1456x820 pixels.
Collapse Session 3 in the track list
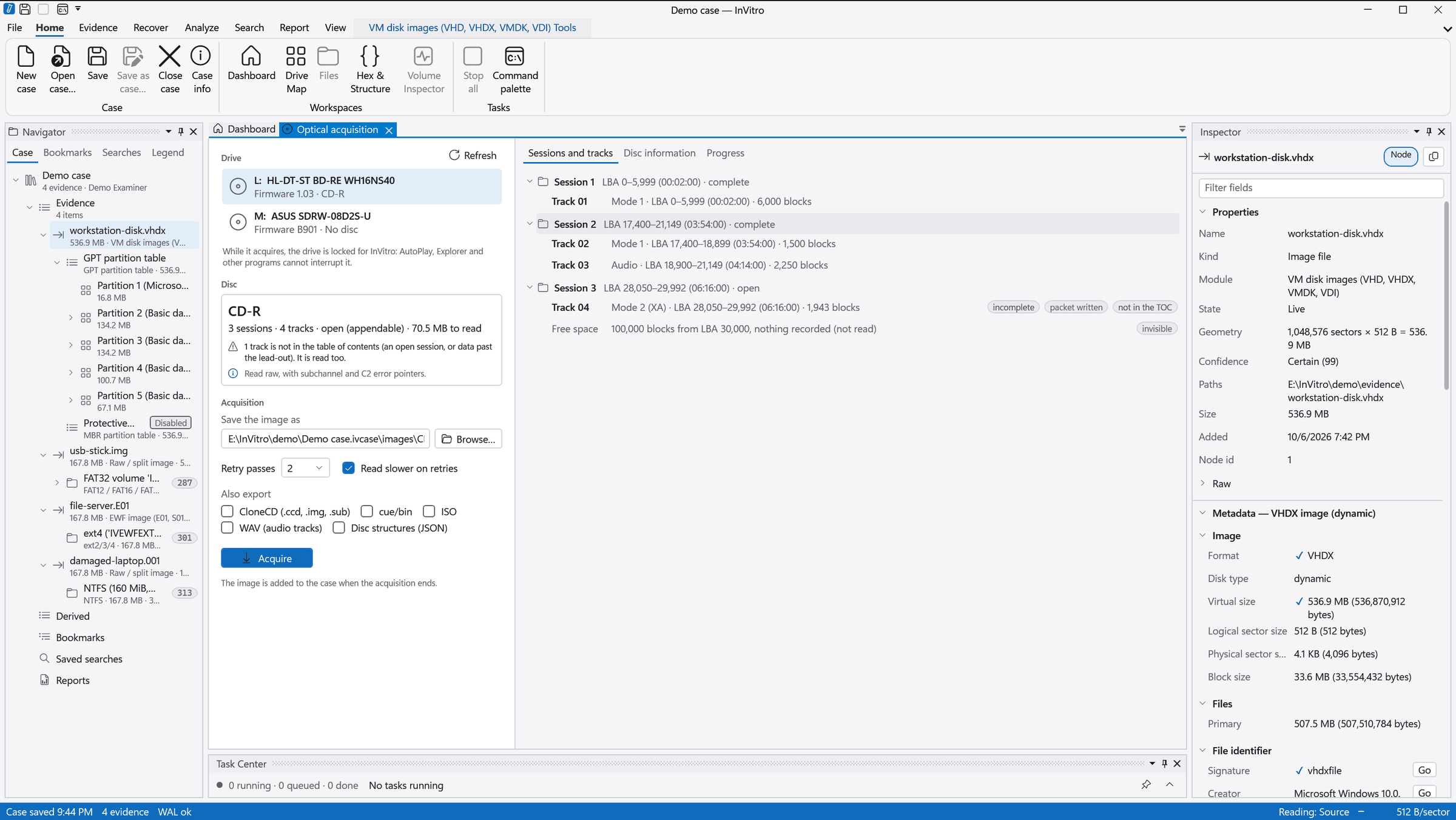coord(530,288)
